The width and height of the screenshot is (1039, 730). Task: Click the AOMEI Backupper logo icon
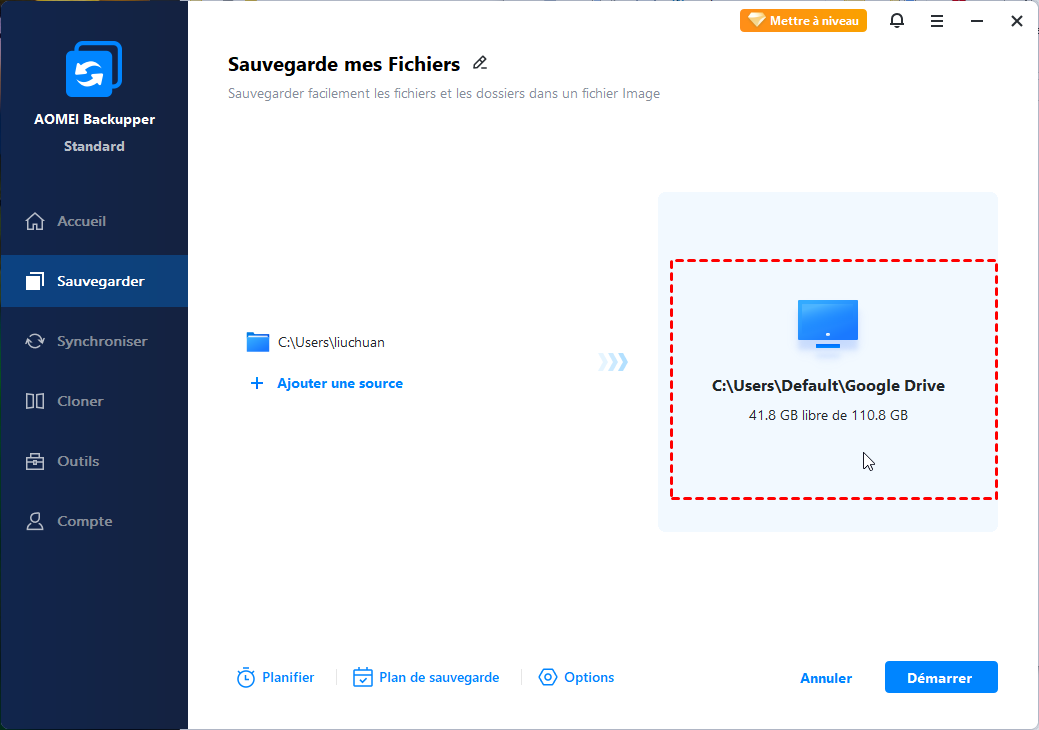point(94,69)
